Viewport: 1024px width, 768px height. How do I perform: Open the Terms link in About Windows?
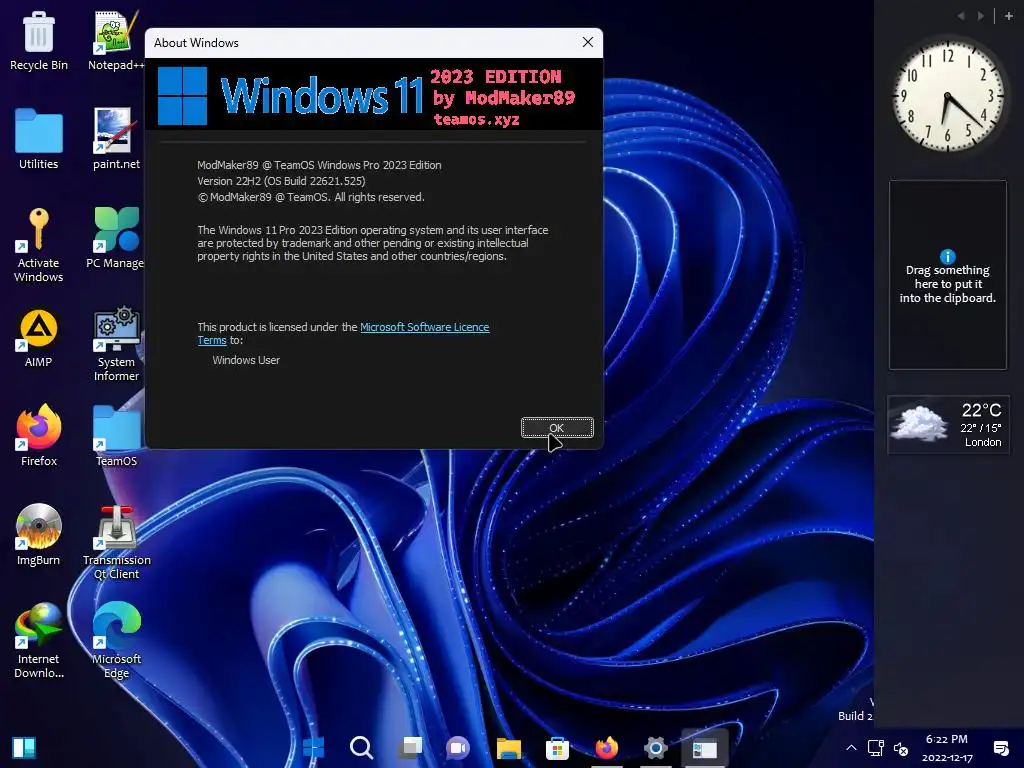click(x=212, y=340)
